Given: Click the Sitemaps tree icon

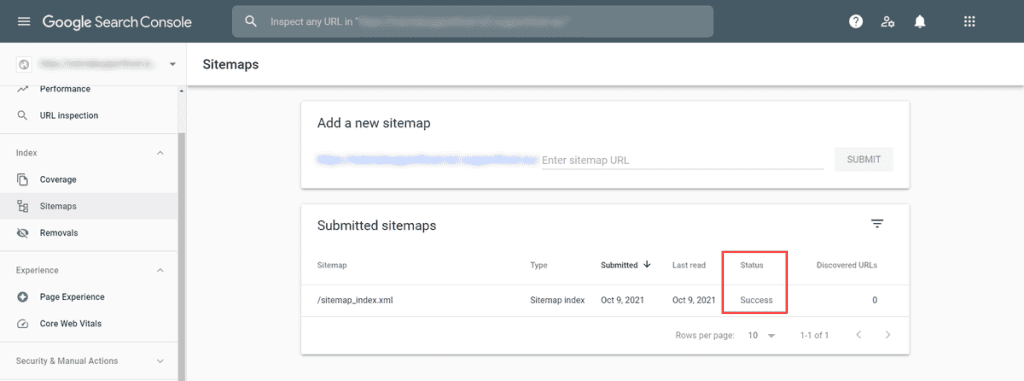Looking at the screenshot, I should click(23, 207).
